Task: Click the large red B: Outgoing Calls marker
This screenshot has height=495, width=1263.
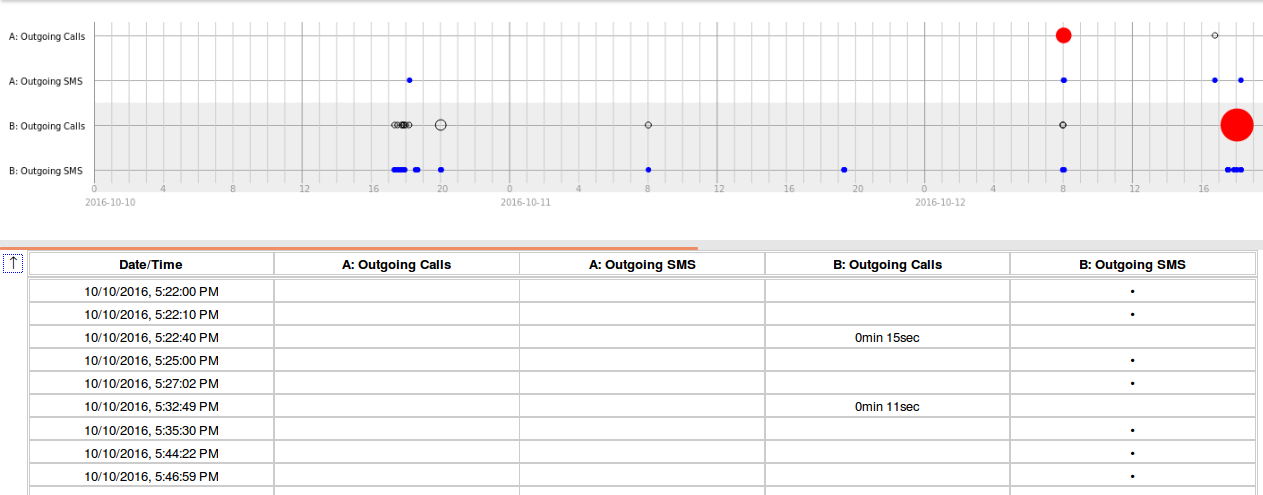Action: [x=1237, y=125]
